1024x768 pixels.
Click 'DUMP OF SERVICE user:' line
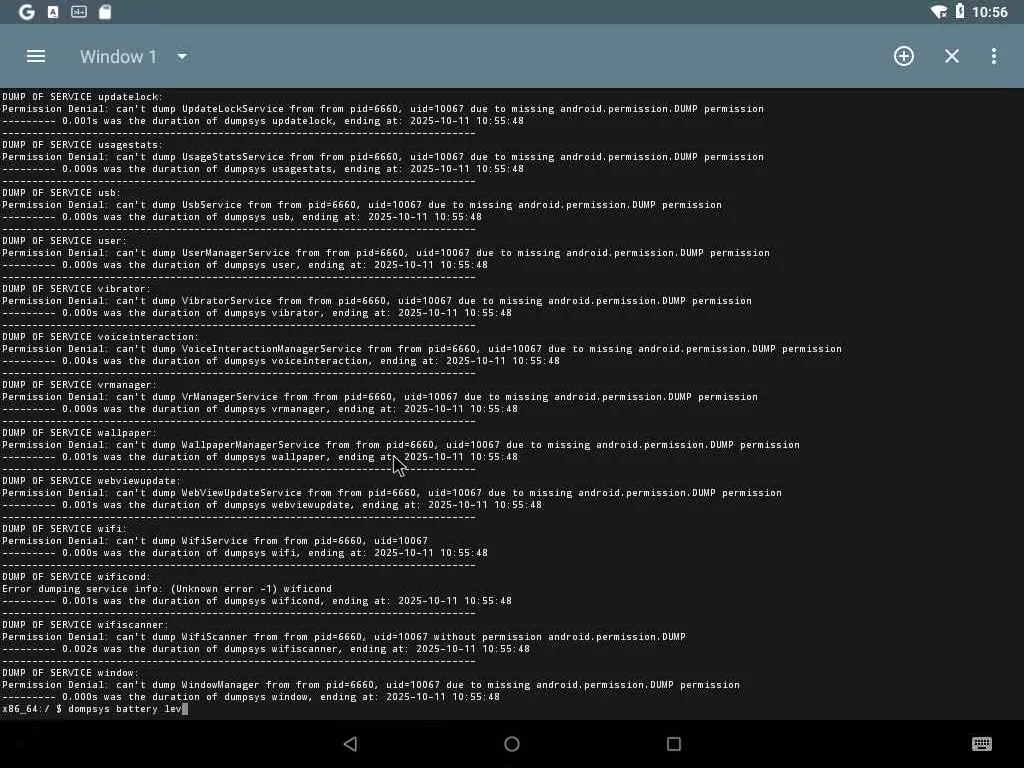coord(64,240)
